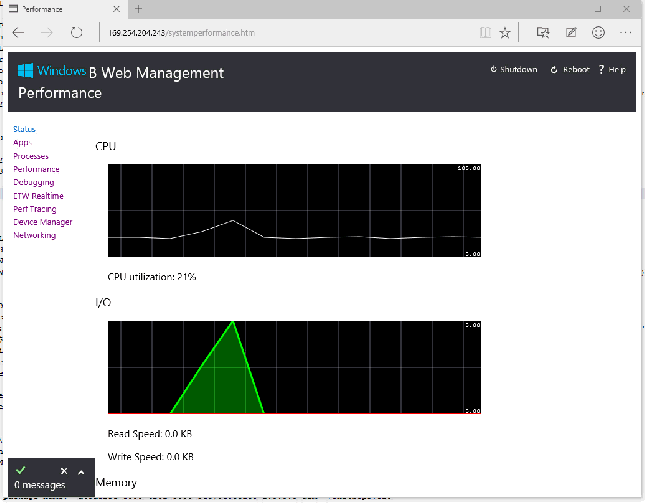Refresh the Performance page

tap(77, 32)
